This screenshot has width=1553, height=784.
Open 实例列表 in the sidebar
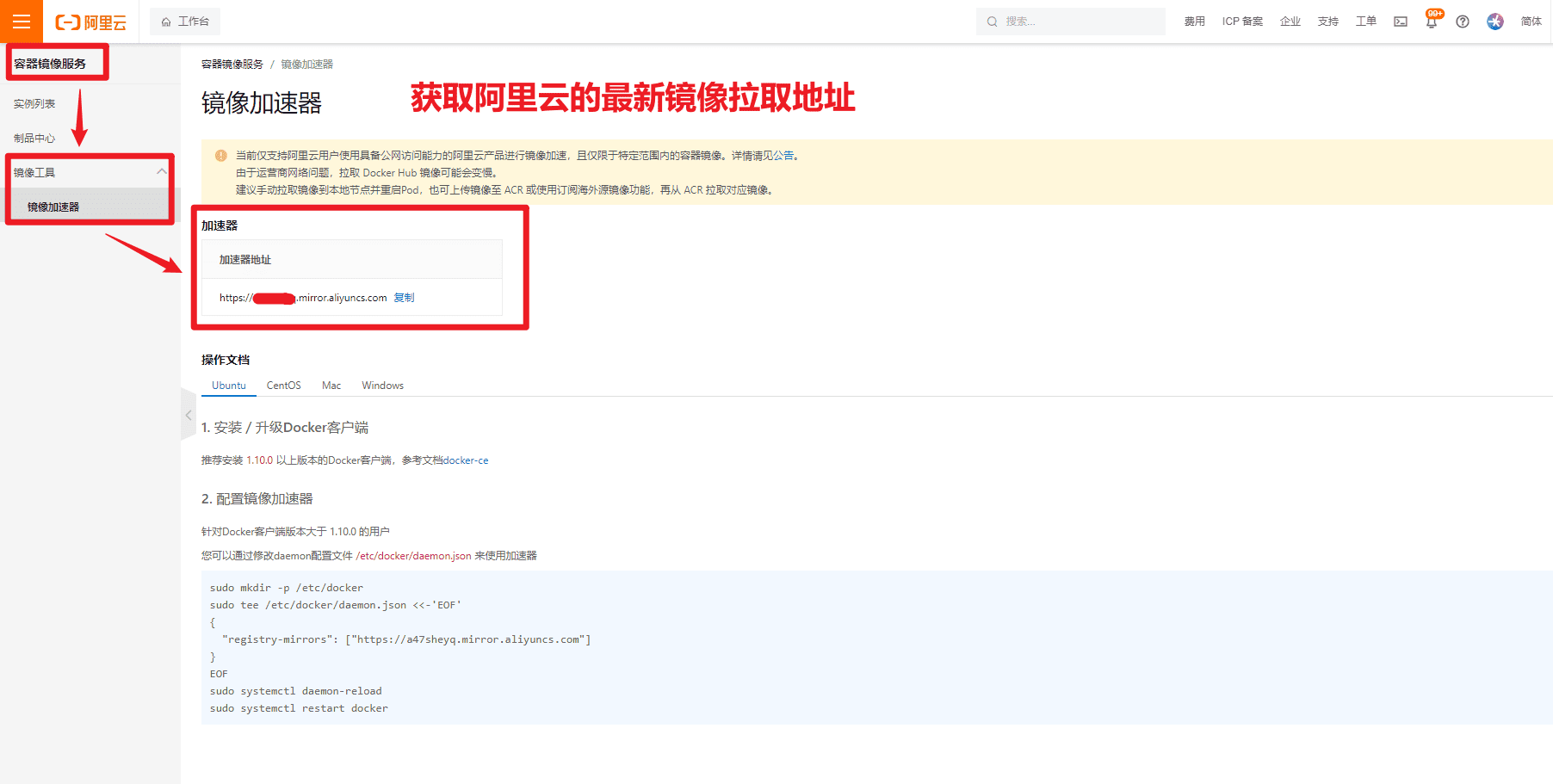point(34,104)
